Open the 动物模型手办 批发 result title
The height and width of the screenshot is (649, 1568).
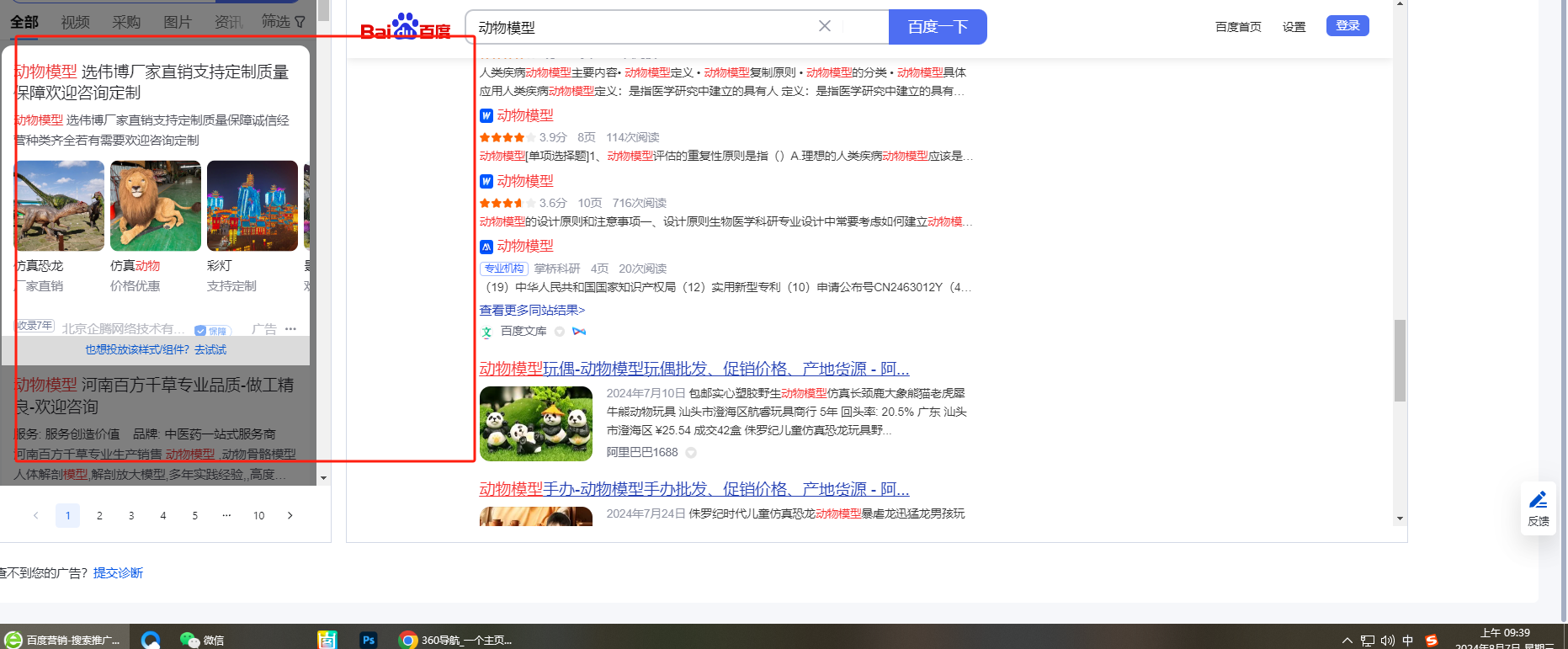point(694,489)
